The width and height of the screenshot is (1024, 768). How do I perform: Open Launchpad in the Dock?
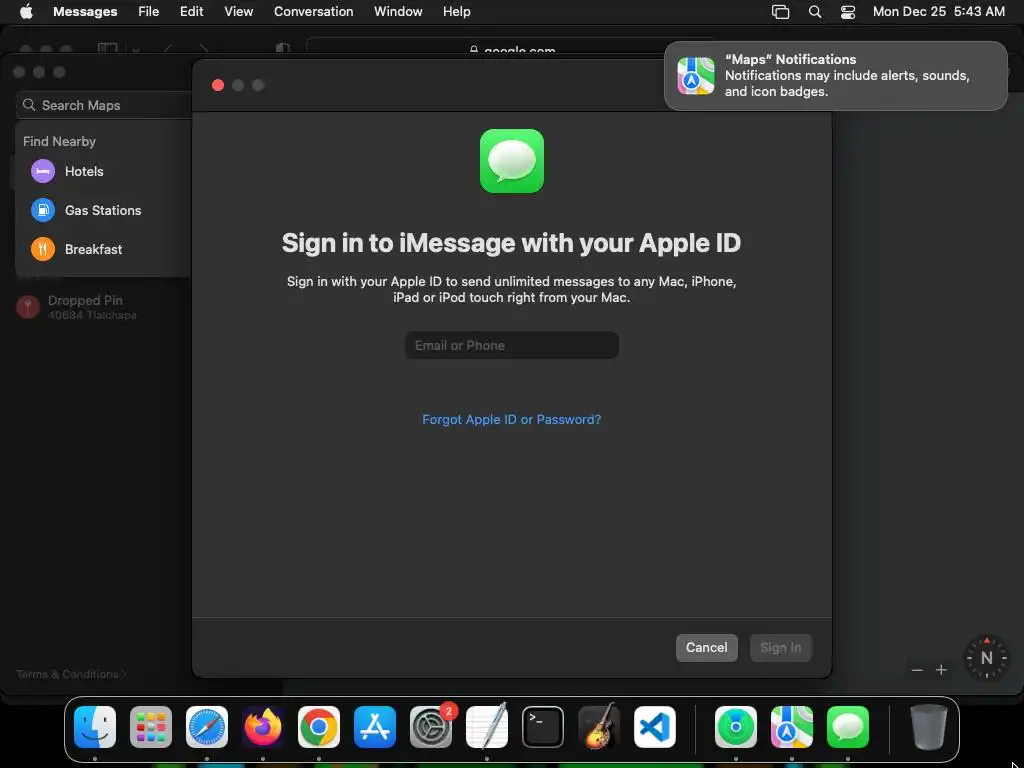(x=151, y=727)
